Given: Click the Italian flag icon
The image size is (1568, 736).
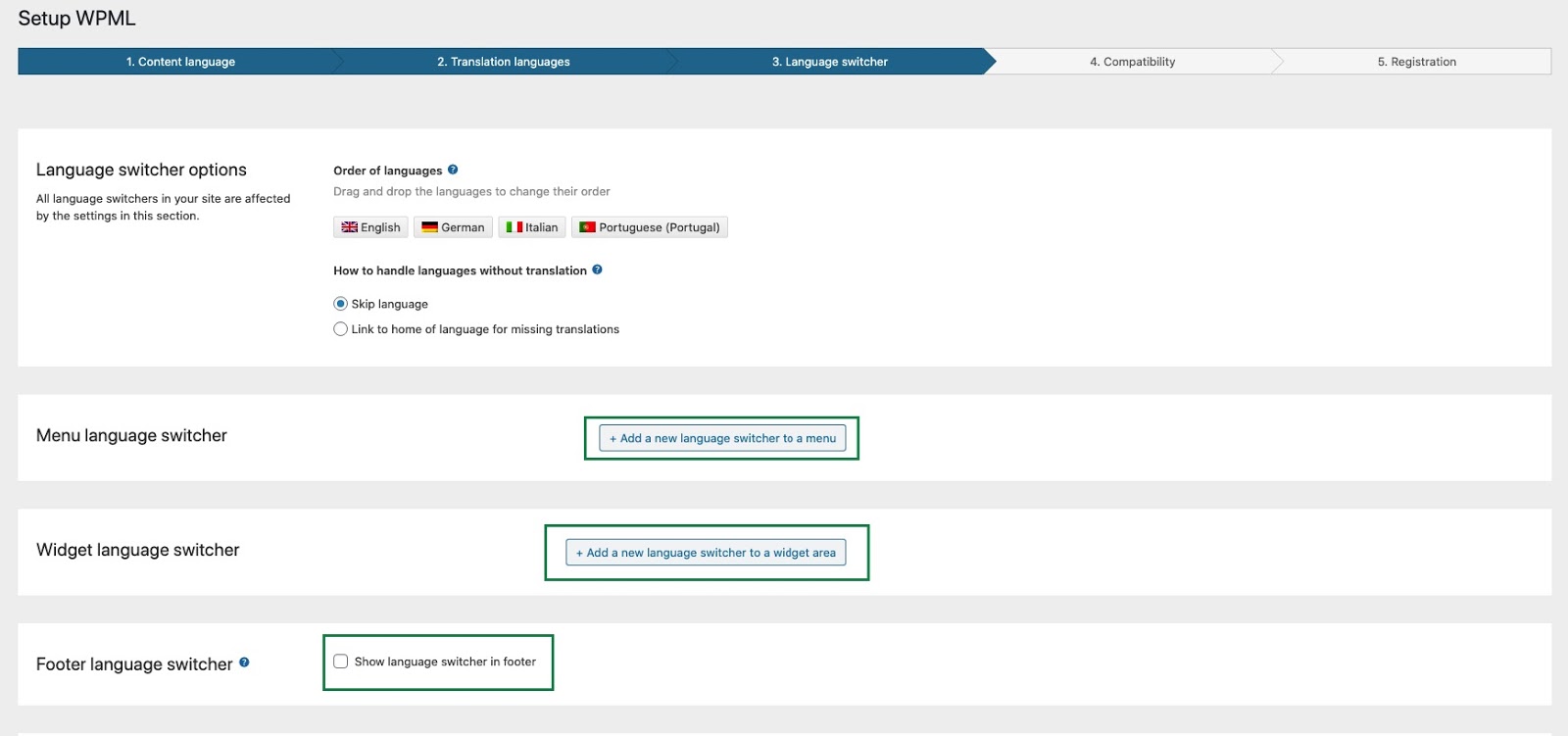Looking at the screenshot, I should (x=514, y=227).
